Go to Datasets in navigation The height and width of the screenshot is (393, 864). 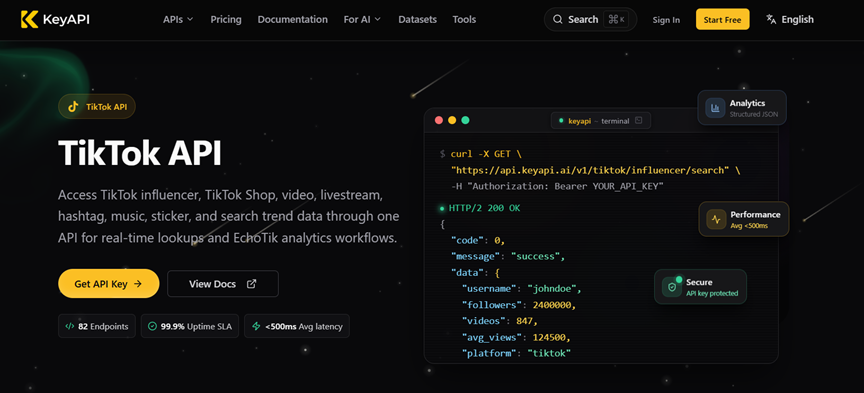[418, 19]
